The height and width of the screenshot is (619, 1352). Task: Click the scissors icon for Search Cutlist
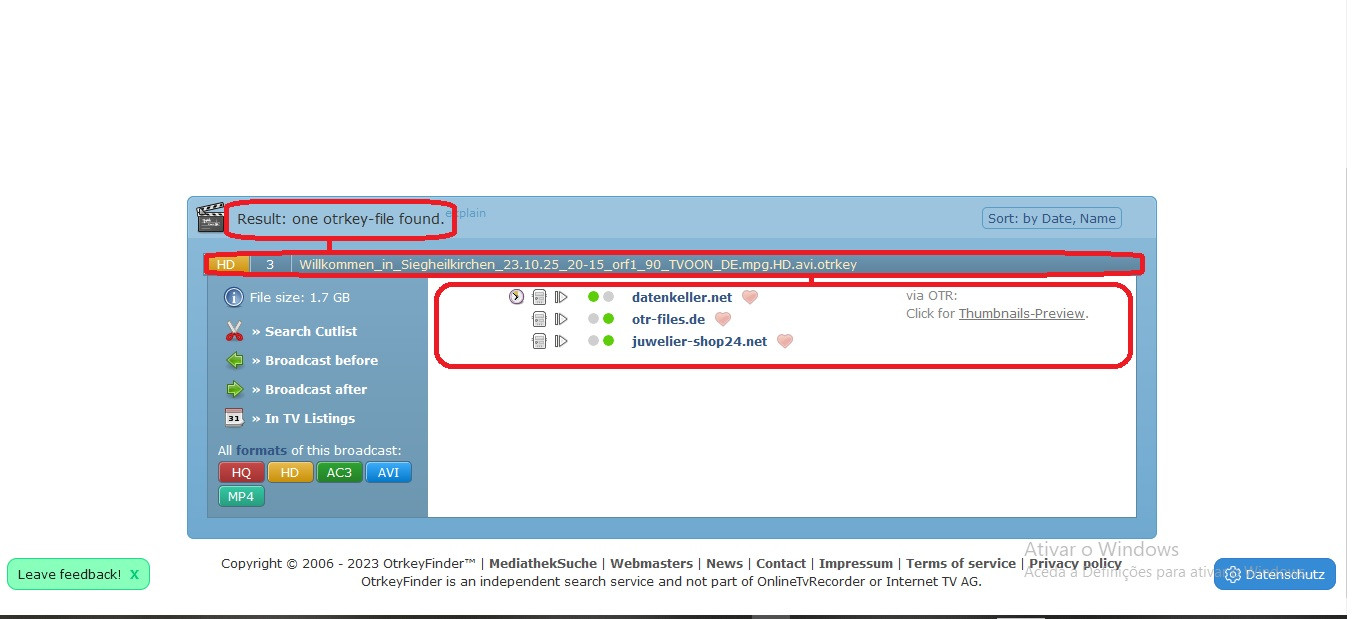coord(234,331)
